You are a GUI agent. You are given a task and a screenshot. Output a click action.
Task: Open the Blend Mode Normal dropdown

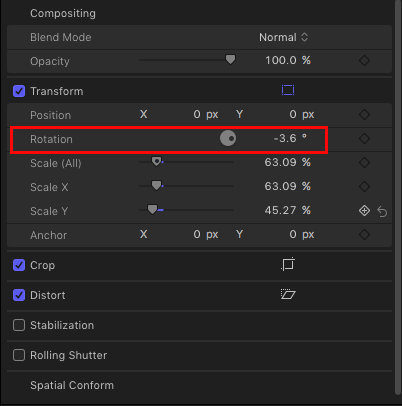(x=283, y=37)
